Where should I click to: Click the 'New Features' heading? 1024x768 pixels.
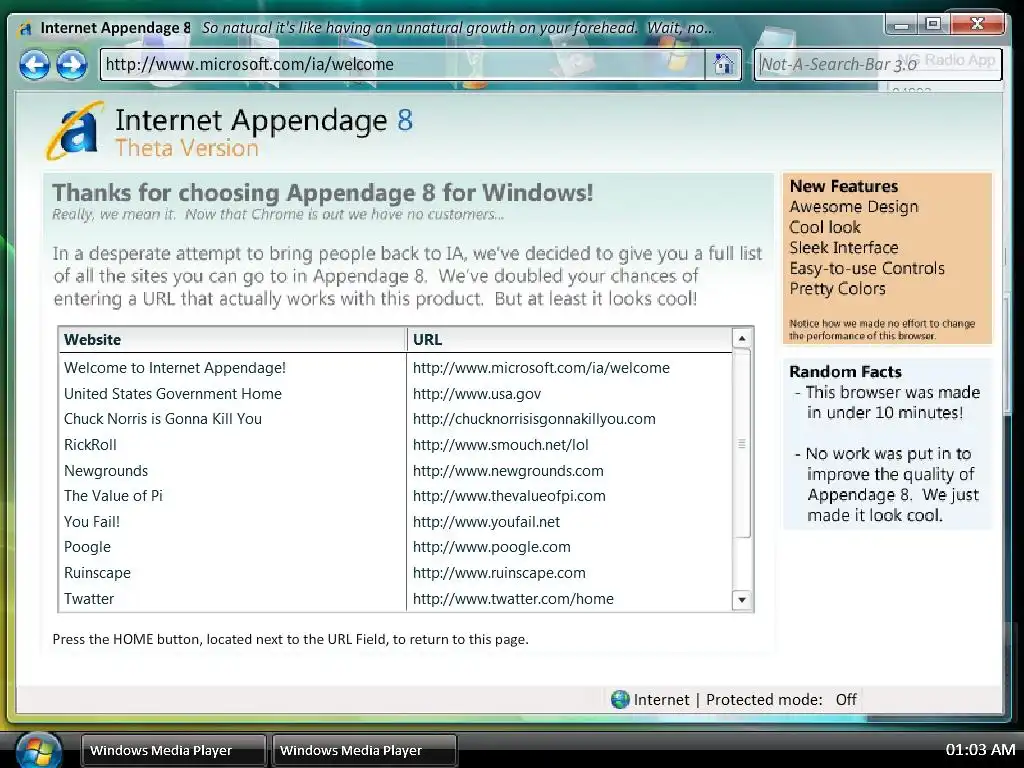pos(844,186)
